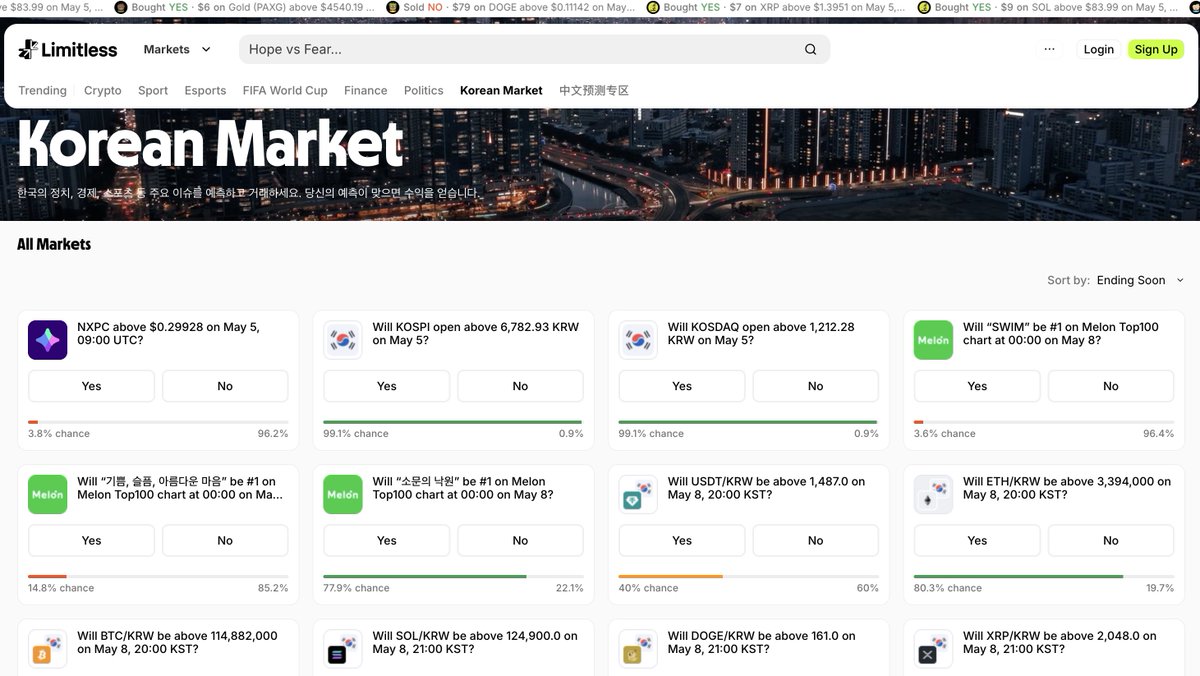
Task: Open the KOSPI open above 6,782.93 title
Action: pyautogui.click(x=476, y=333)
